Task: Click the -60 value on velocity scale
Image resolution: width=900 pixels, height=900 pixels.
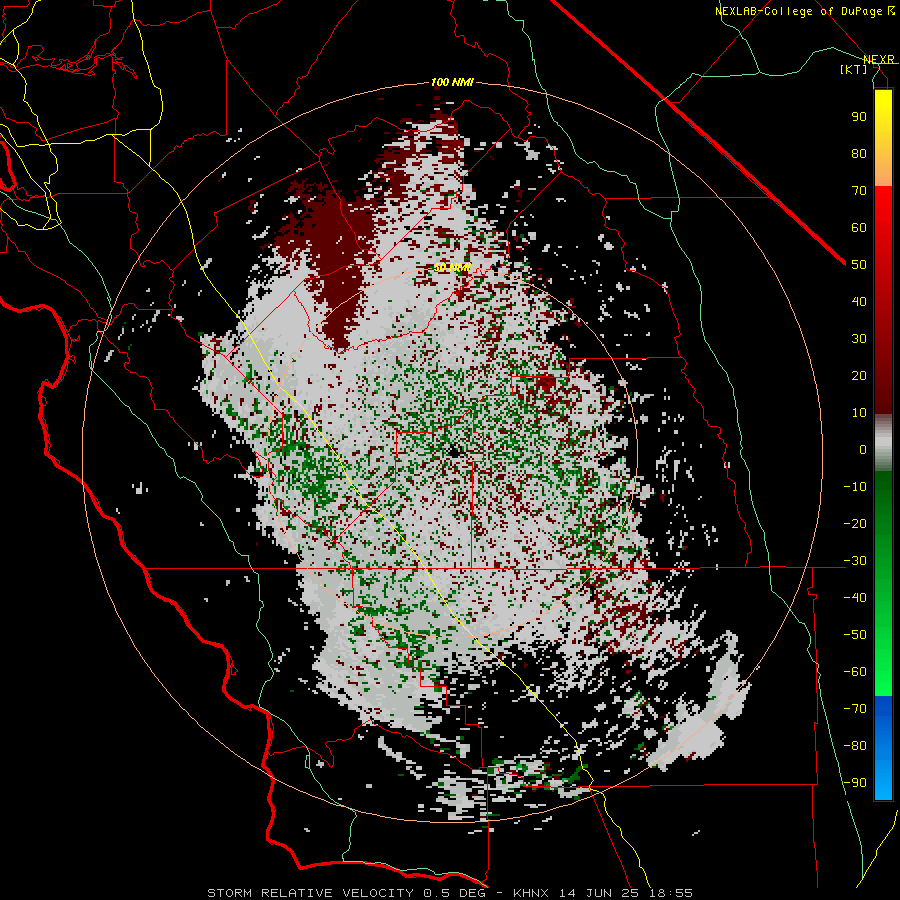Action: point(855,672)
